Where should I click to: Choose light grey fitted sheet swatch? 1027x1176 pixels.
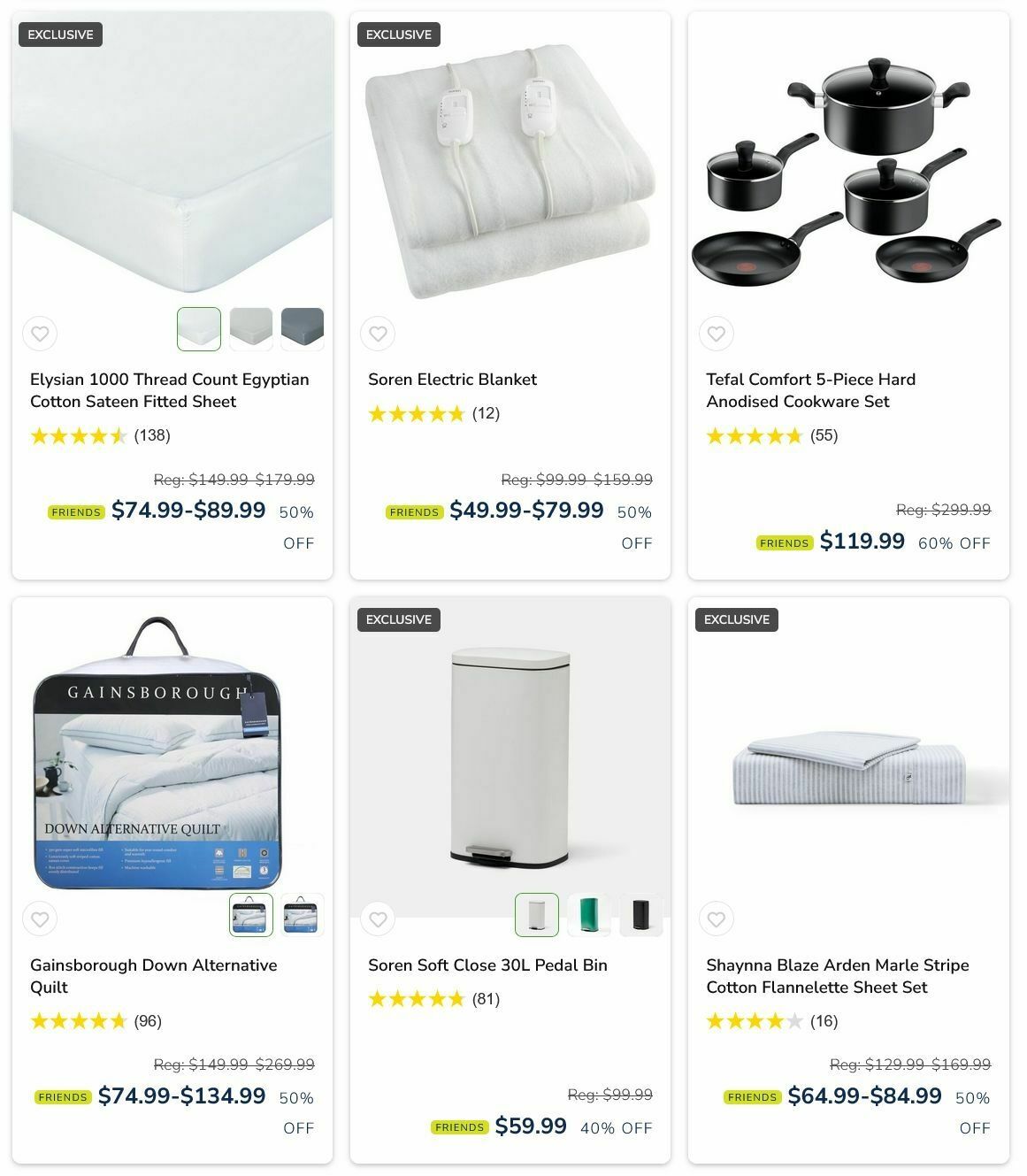251,329
